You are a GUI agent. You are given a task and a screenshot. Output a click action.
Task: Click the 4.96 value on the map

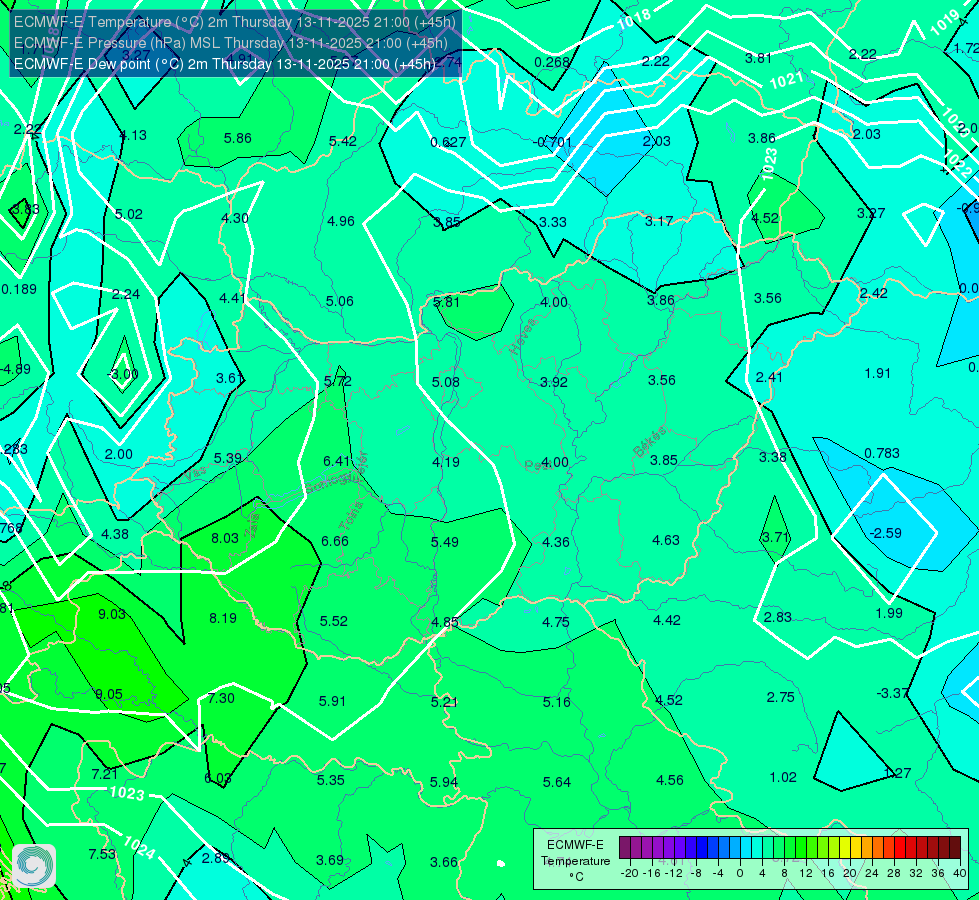pyautogui.click(x=341, y=221)
